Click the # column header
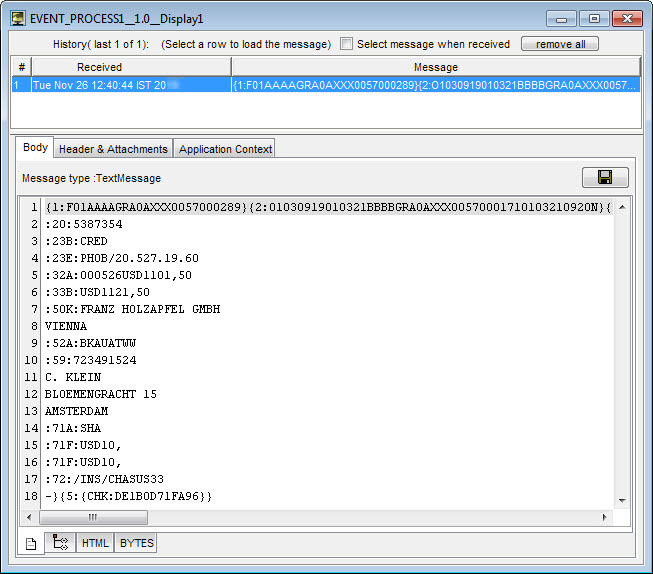653x574 pixels. pyautogui.click(x=21, y=67)
